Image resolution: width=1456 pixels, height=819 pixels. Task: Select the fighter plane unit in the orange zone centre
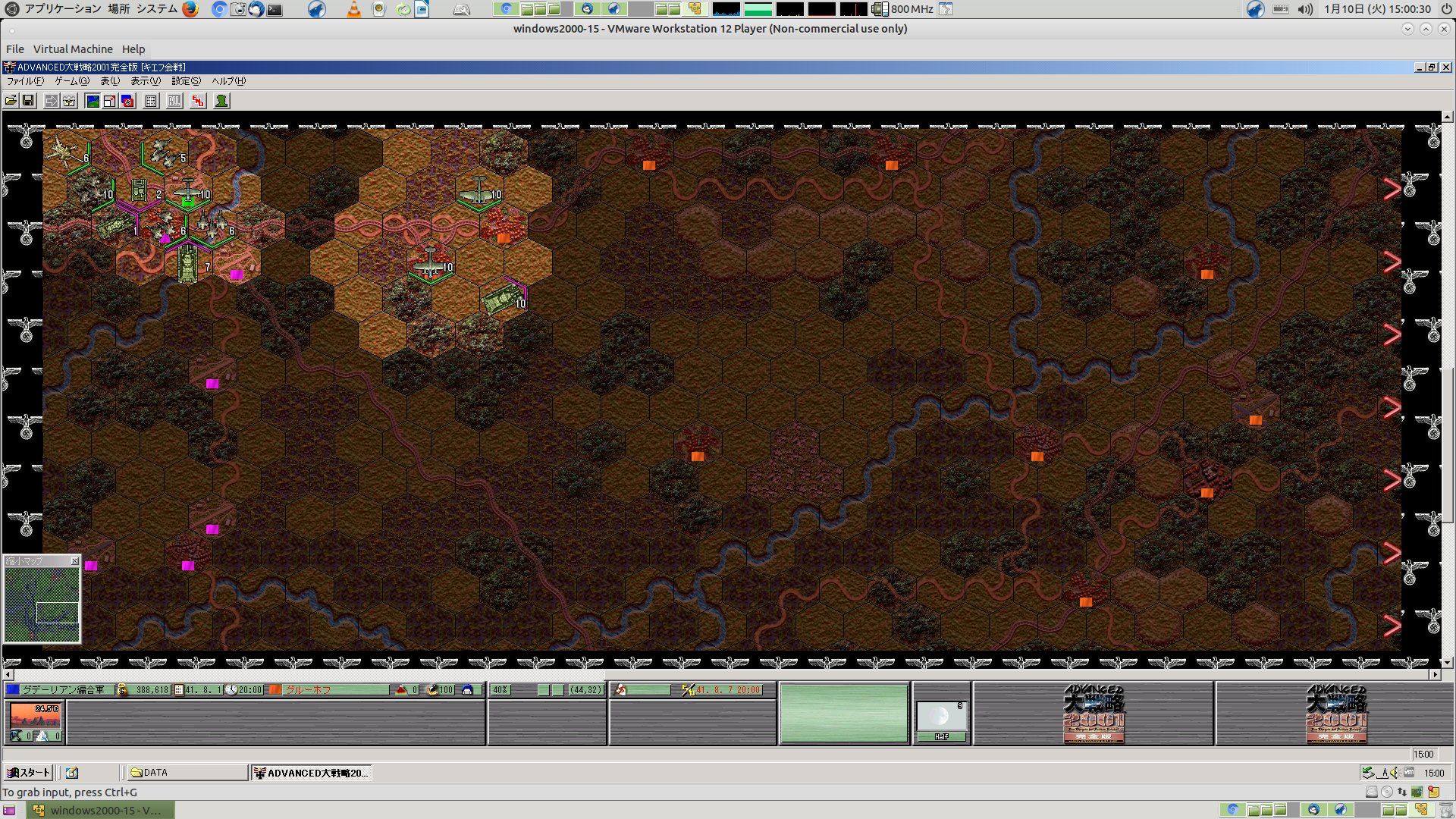pyautogui.click(x=431, y=262)
